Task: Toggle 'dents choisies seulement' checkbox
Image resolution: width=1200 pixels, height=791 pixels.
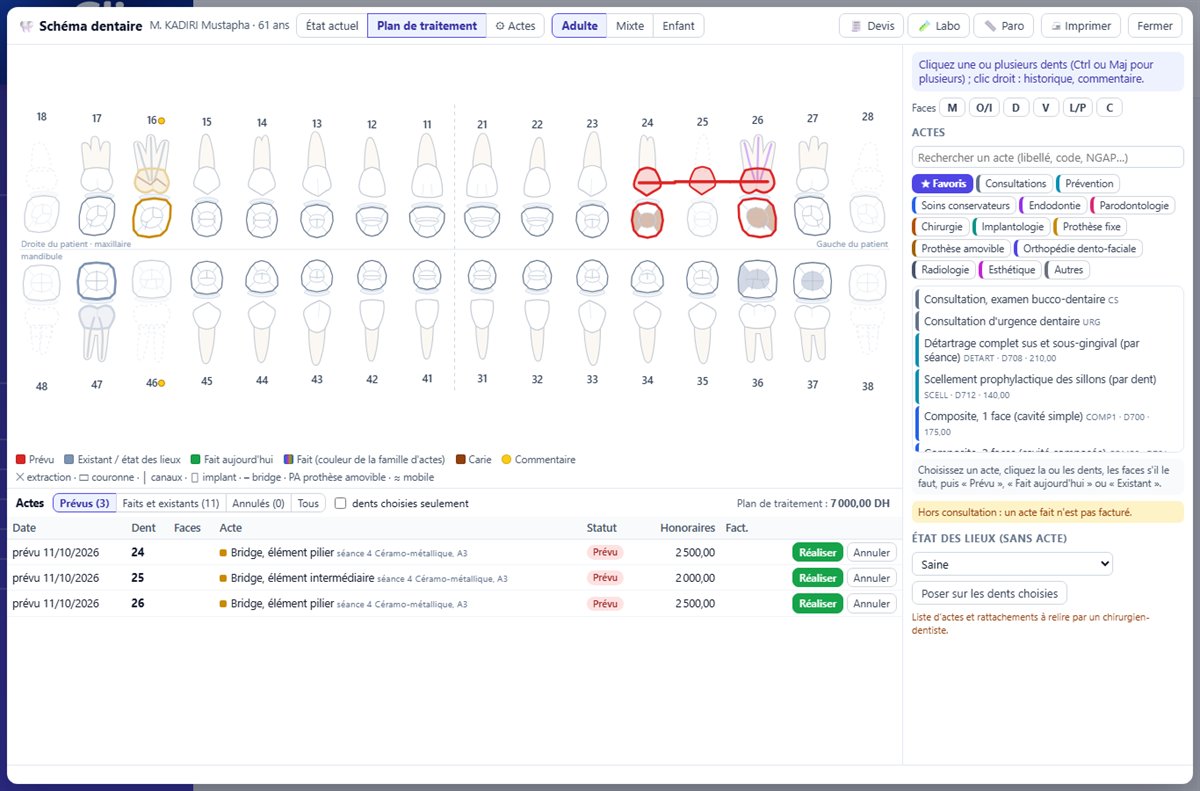Action: coord(341,503)
